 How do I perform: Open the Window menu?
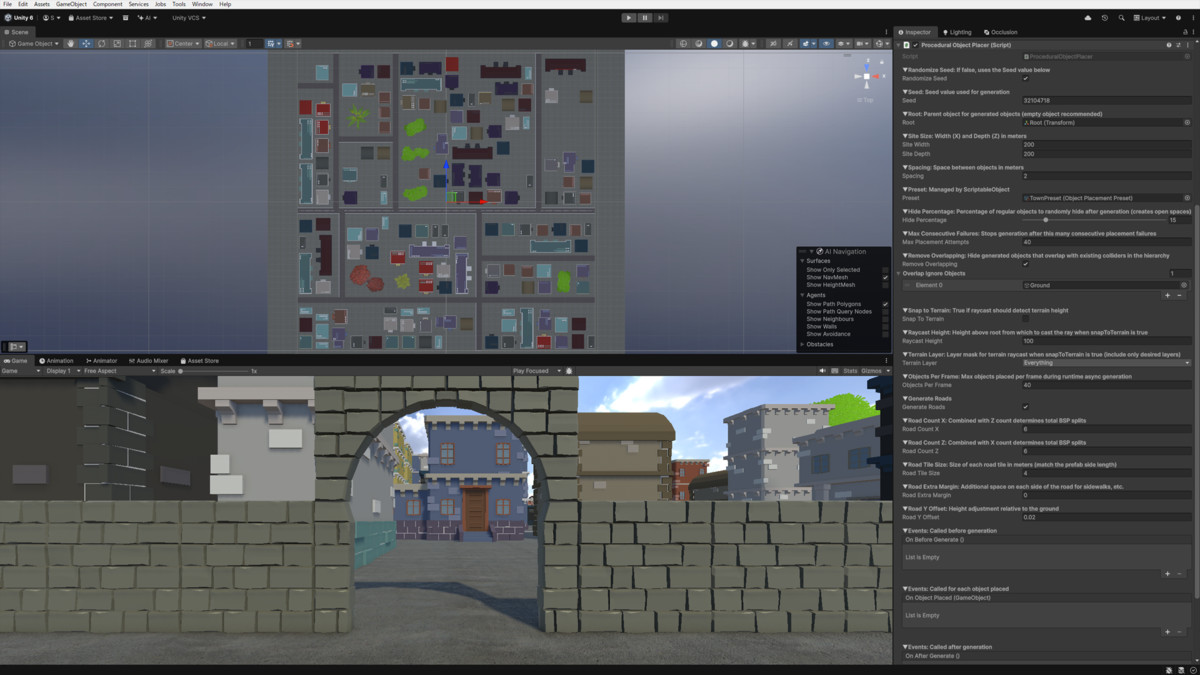click(202, 4)
